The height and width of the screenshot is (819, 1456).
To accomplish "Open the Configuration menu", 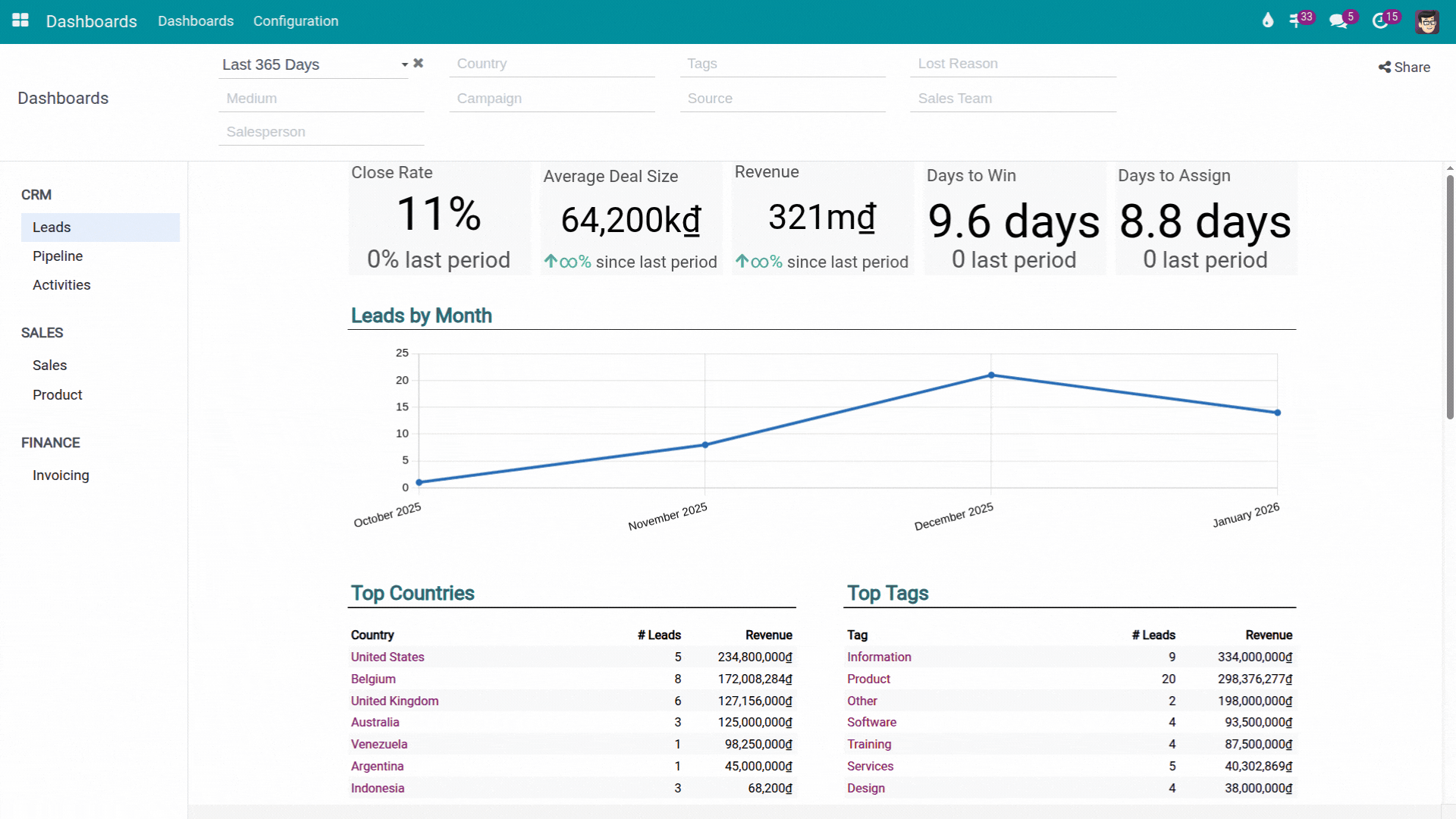I will [296, 20].
